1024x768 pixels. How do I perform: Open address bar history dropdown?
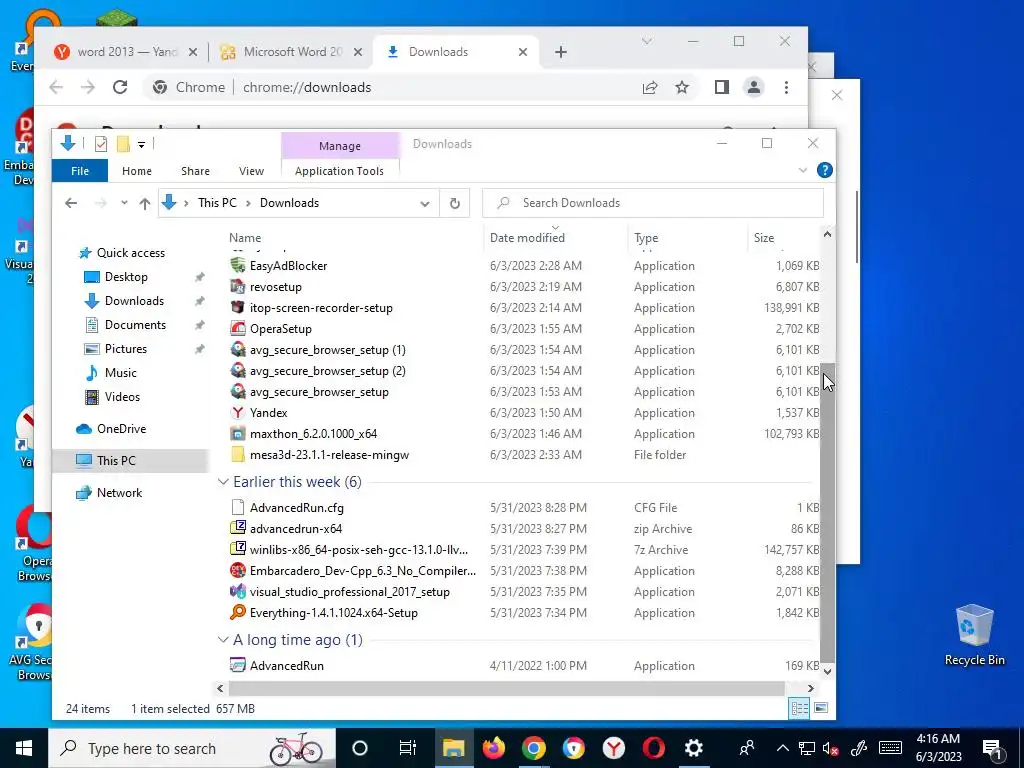tap(424, 203)
